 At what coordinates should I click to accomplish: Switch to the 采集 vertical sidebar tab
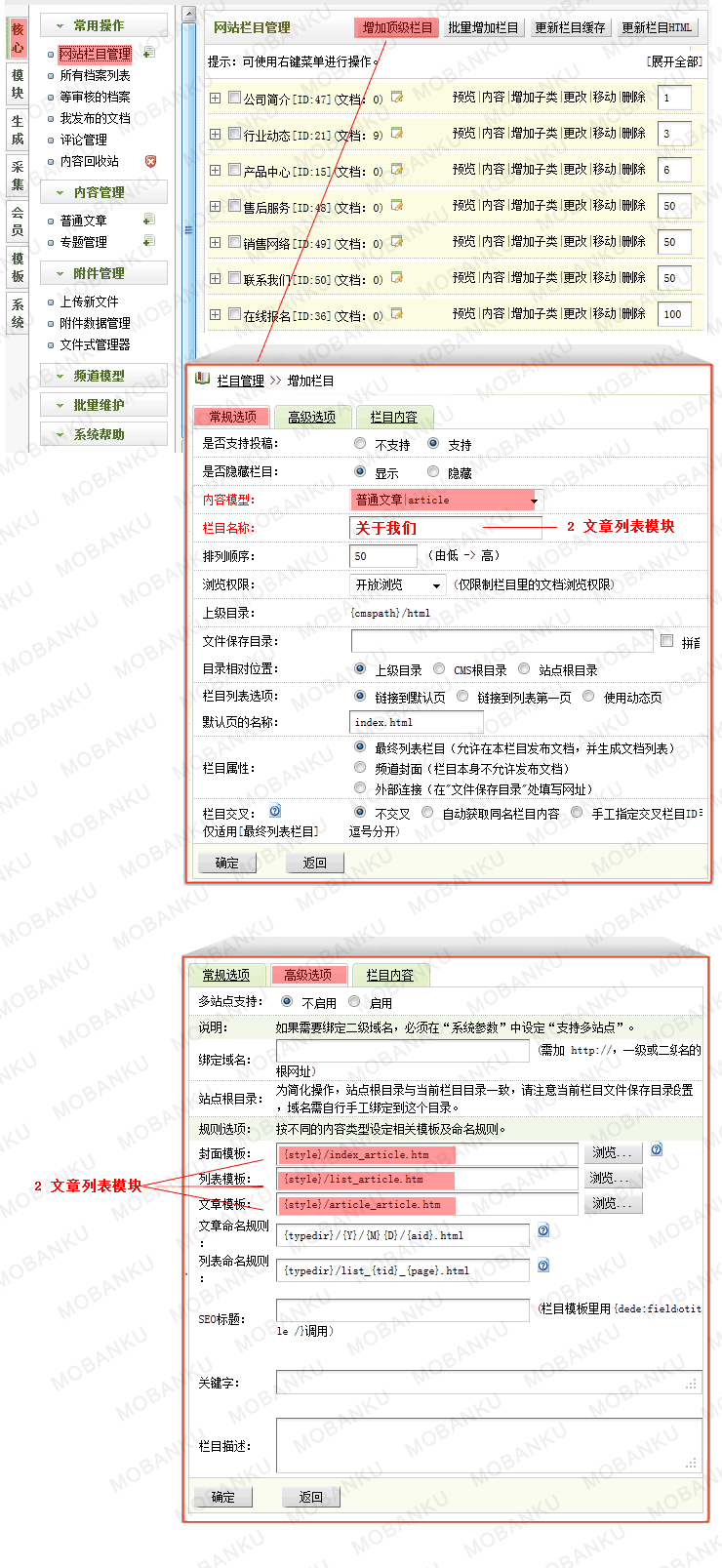18,176
